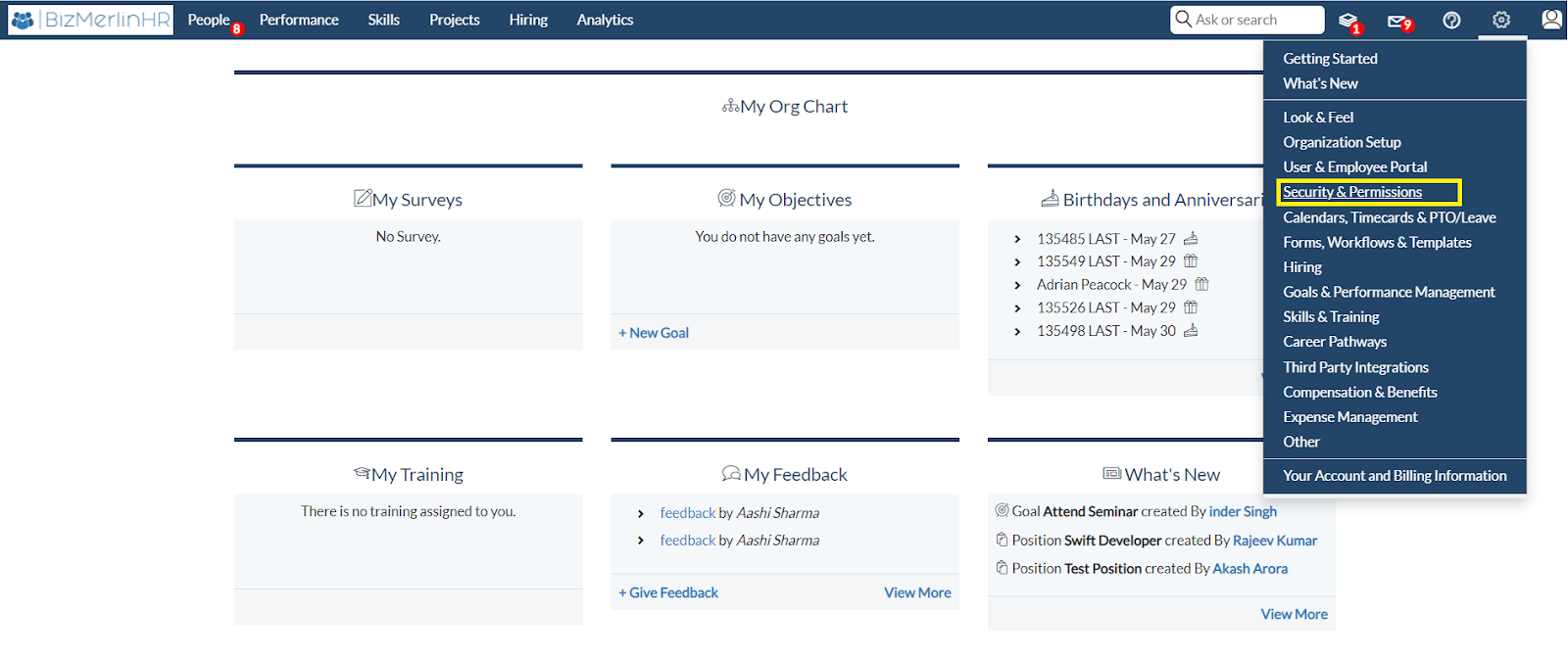Choose Other in settings menu
Screen dimensions: 1568x662
(x=1301, y=442)
